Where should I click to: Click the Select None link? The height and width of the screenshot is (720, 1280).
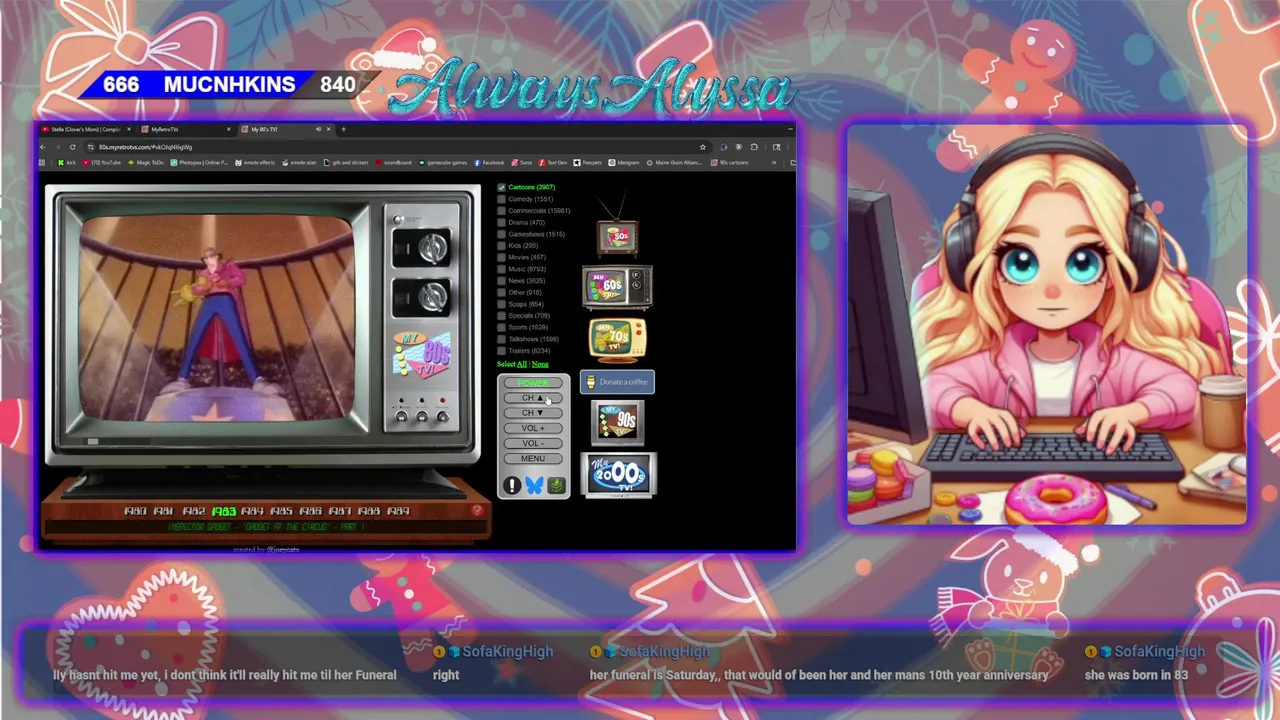pos(540,364)
